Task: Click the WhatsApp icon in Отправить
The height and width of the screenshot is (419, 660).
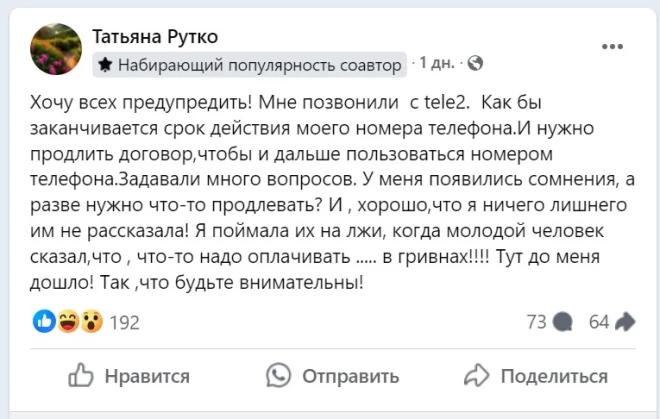Action: click(x=278, y=376)
